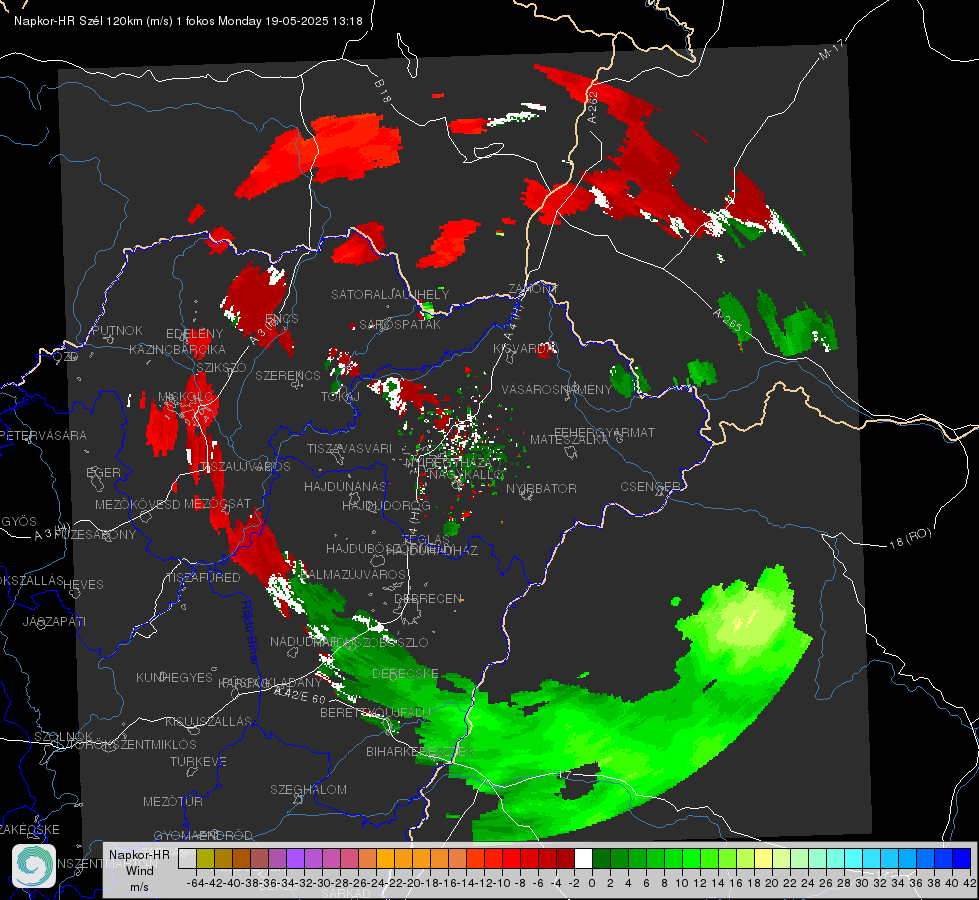Click the DERECSKE label
This screenshot has height=900, width=979.
coord(405,674)
